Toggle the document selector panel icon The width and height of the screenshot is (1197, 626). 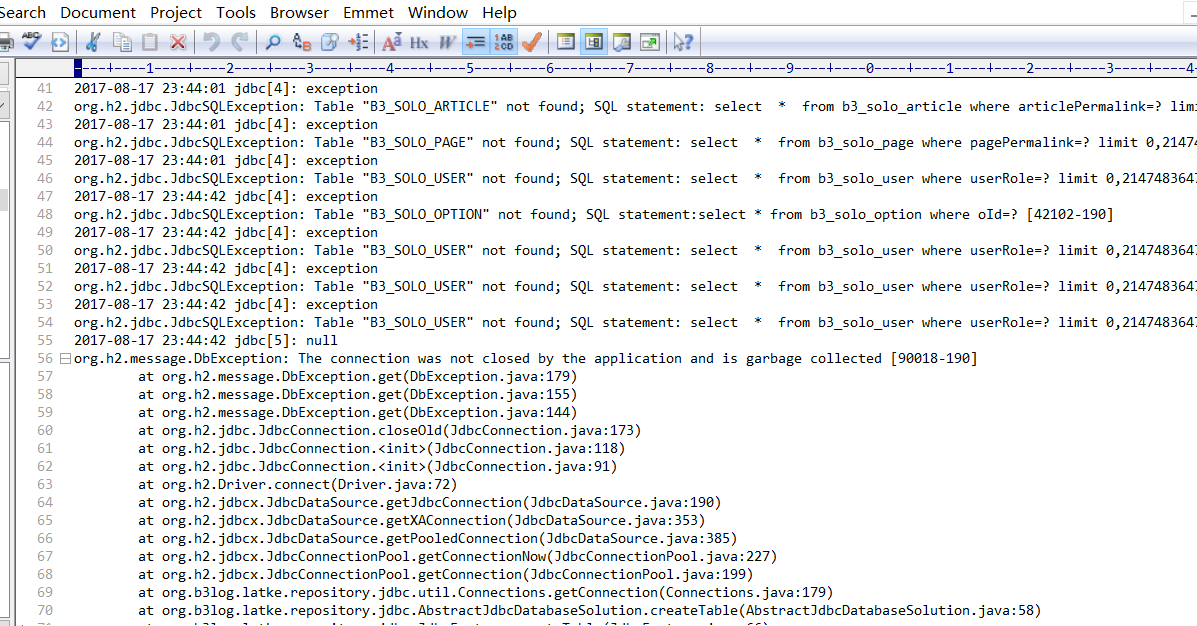click(x=594, y=42)
